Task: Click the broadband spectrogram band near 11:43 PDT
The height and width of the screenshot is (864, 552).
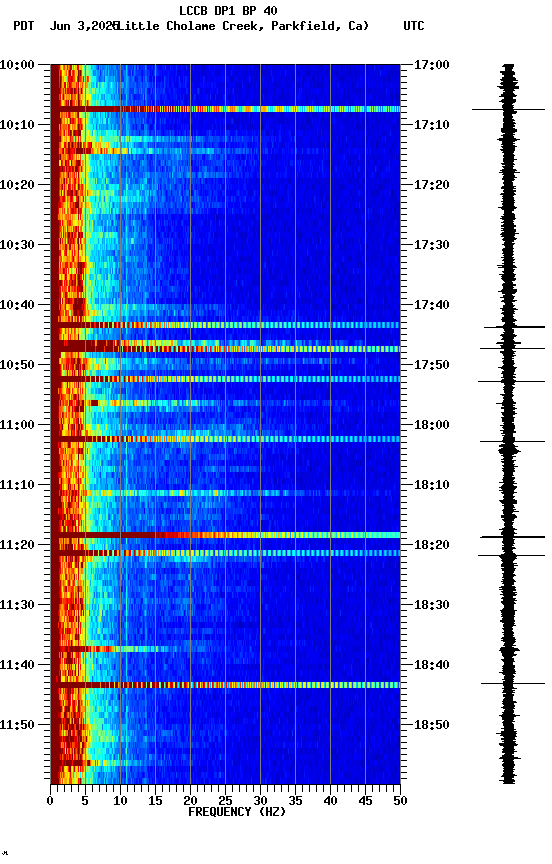Action: coord(225,685)
